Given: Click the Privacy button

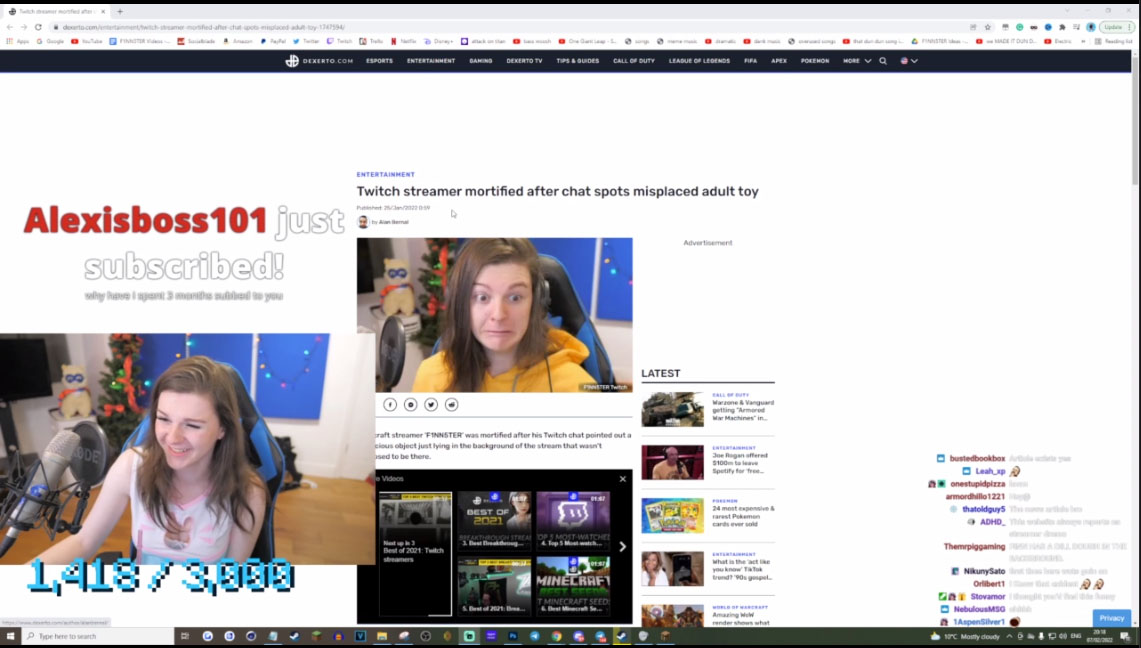Looking at the screenshot, I should [x=1112, y=618].
